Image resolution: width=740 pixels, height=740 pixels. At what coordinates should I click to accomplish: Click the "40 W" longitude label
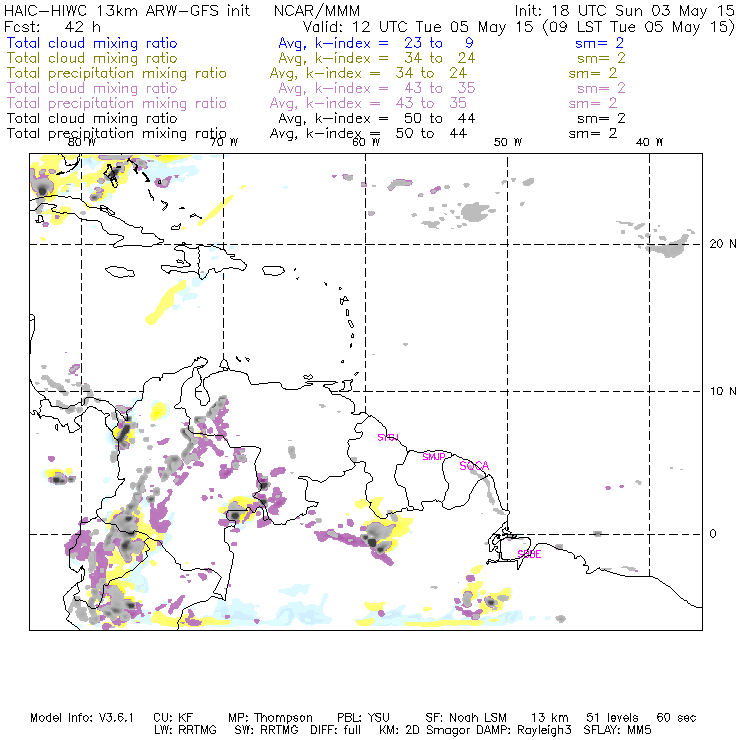[649, 142]
